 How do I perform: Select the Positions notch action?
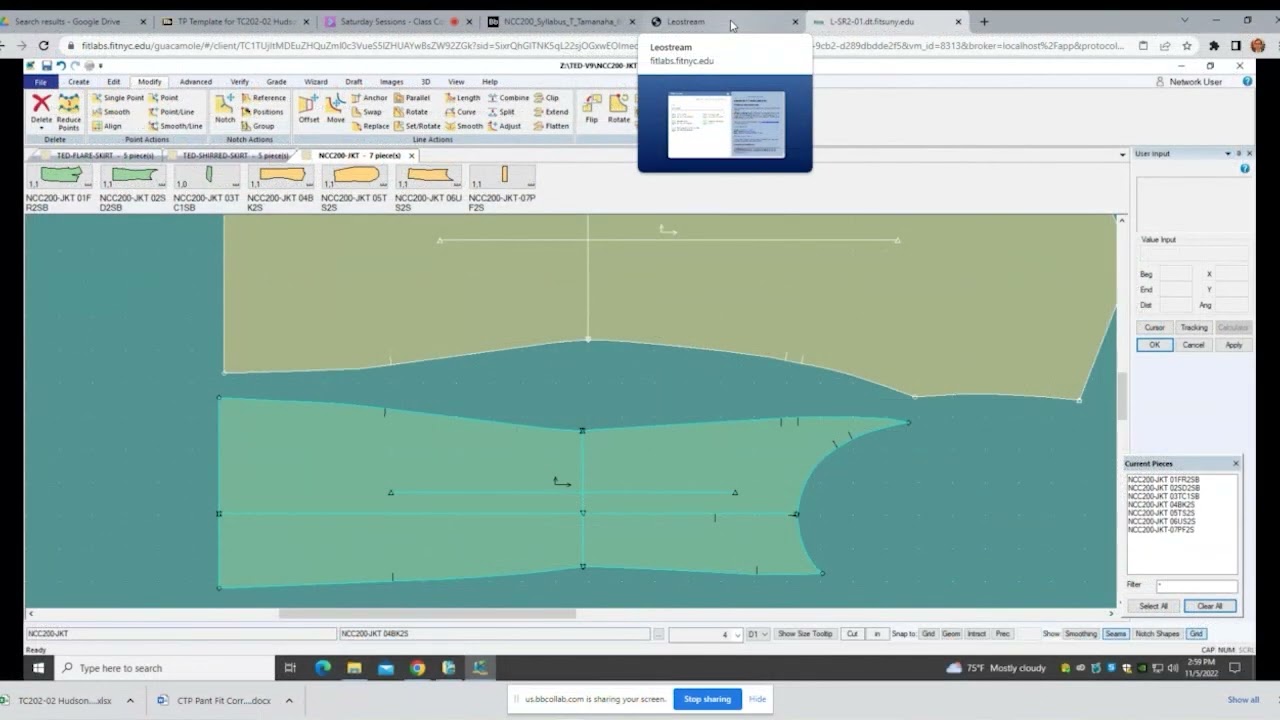(x=262, y=112)
